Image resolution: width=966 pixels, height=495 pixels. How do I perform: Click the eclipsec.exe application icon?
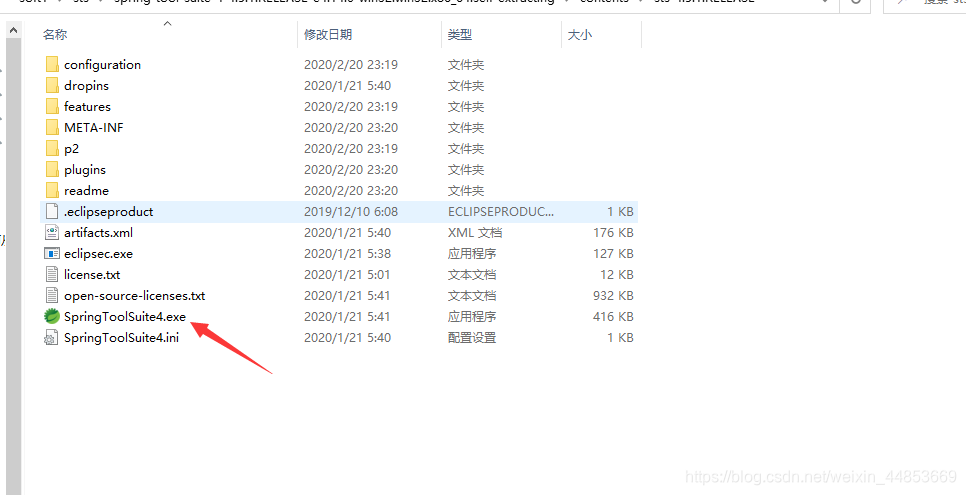point(52,253)
